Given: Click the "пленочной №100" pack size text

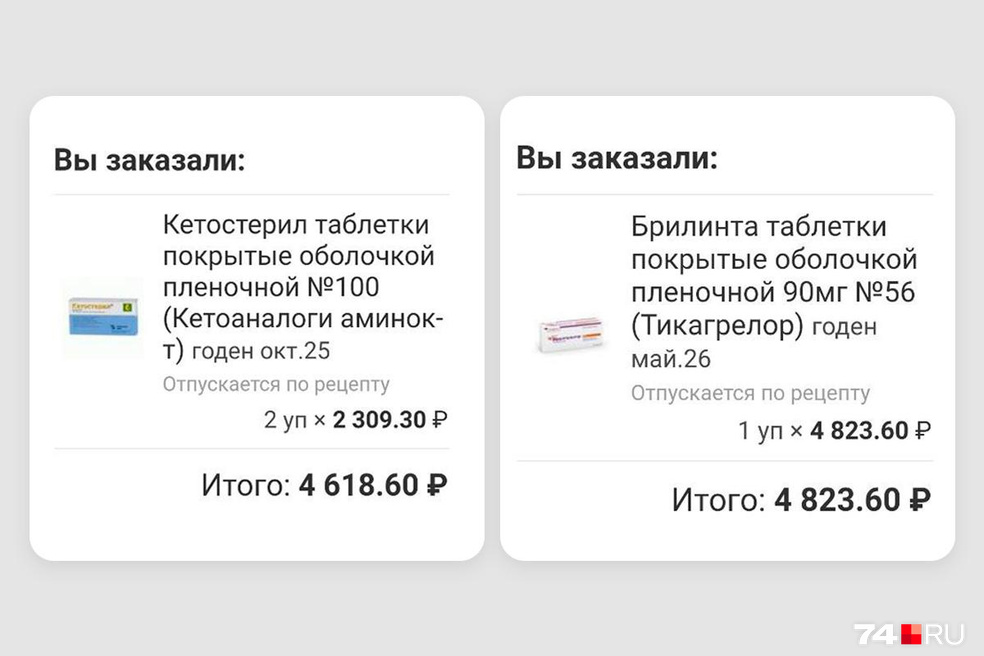Looking at the screenshot, I should click(270, 288).
